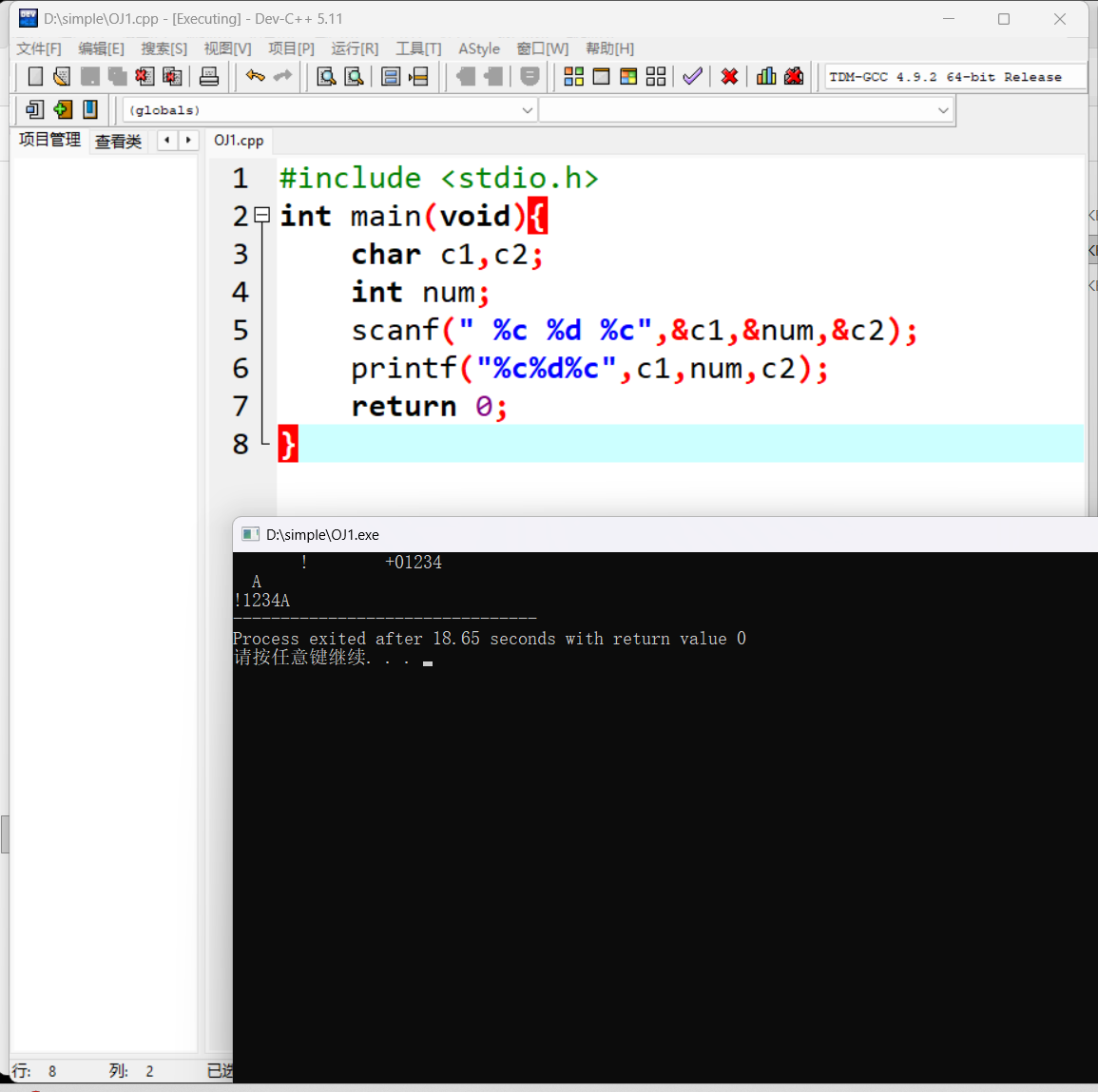Click the Compile four-colored squares icon
The height and width of the screenshot is (1092, 1098).
pos(573,76)
